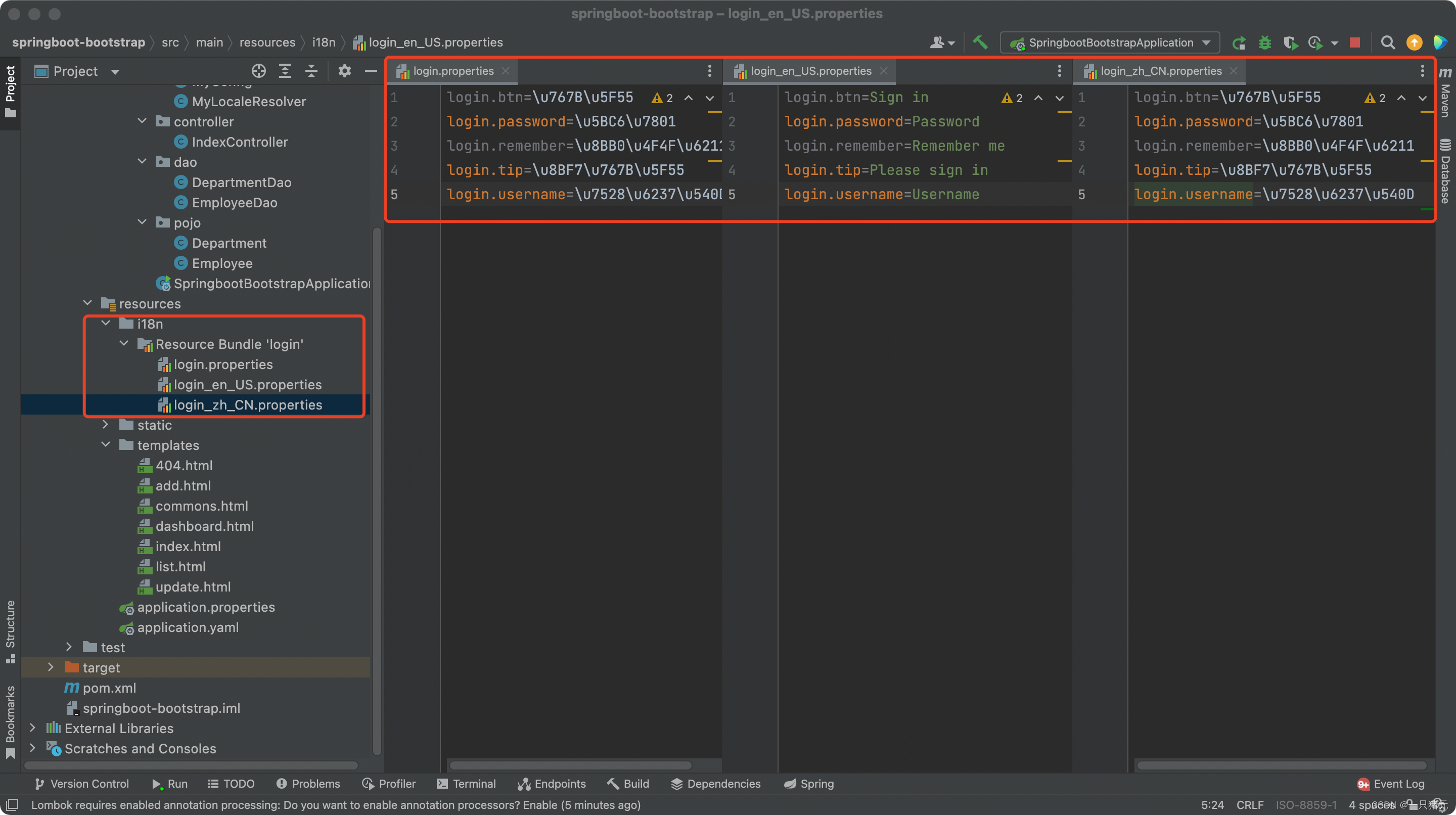The width and height of the screenshot is (1456, 815).
Task: Click the Debug bug icon in toolbar
Action: [1264, 42]
